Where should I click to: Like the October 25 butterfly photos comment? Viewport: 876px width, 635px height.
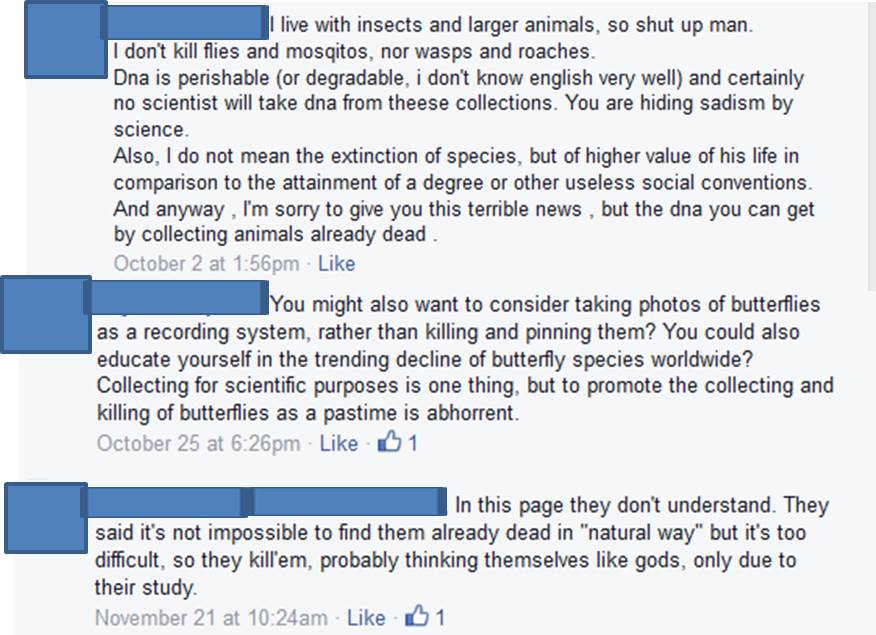pos(339,443)
